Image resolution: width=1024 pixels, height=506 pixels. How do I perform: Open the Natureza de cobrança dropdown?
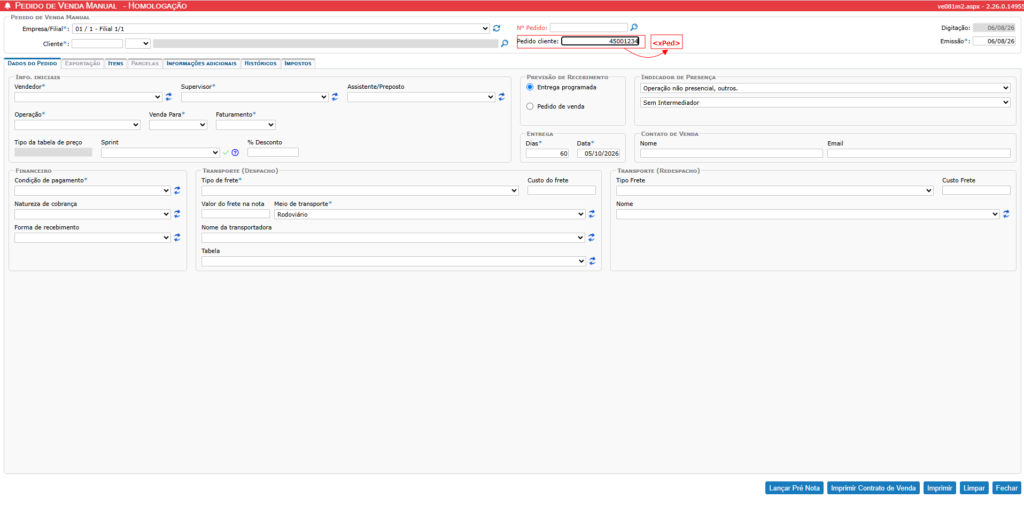click(93, 214)
